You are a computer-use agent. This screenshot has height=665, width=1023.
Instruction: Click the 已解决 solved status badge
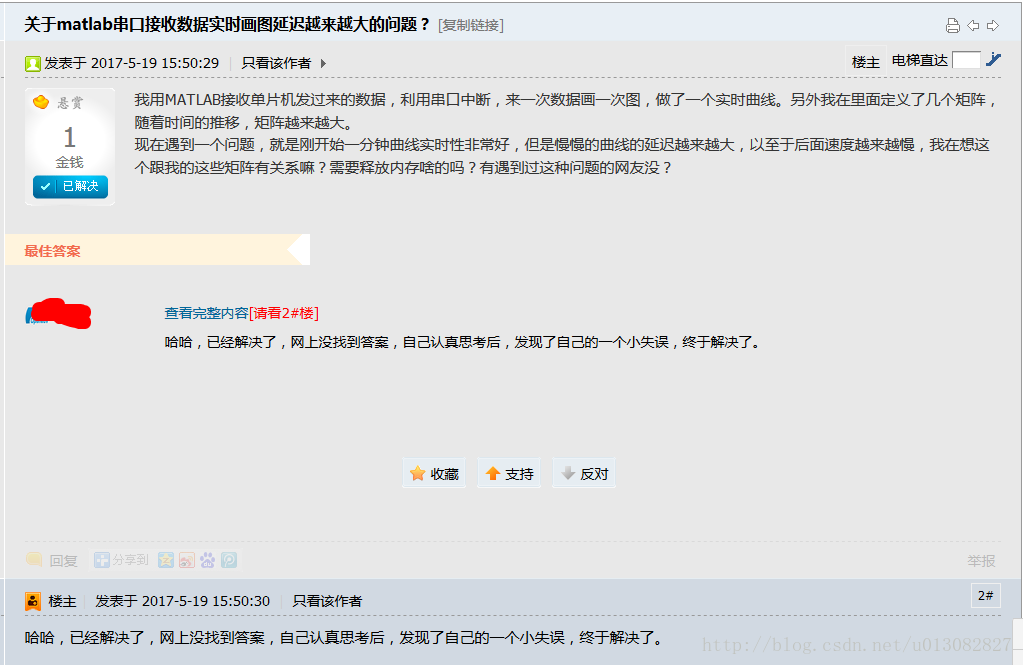[x=69, y=186]
